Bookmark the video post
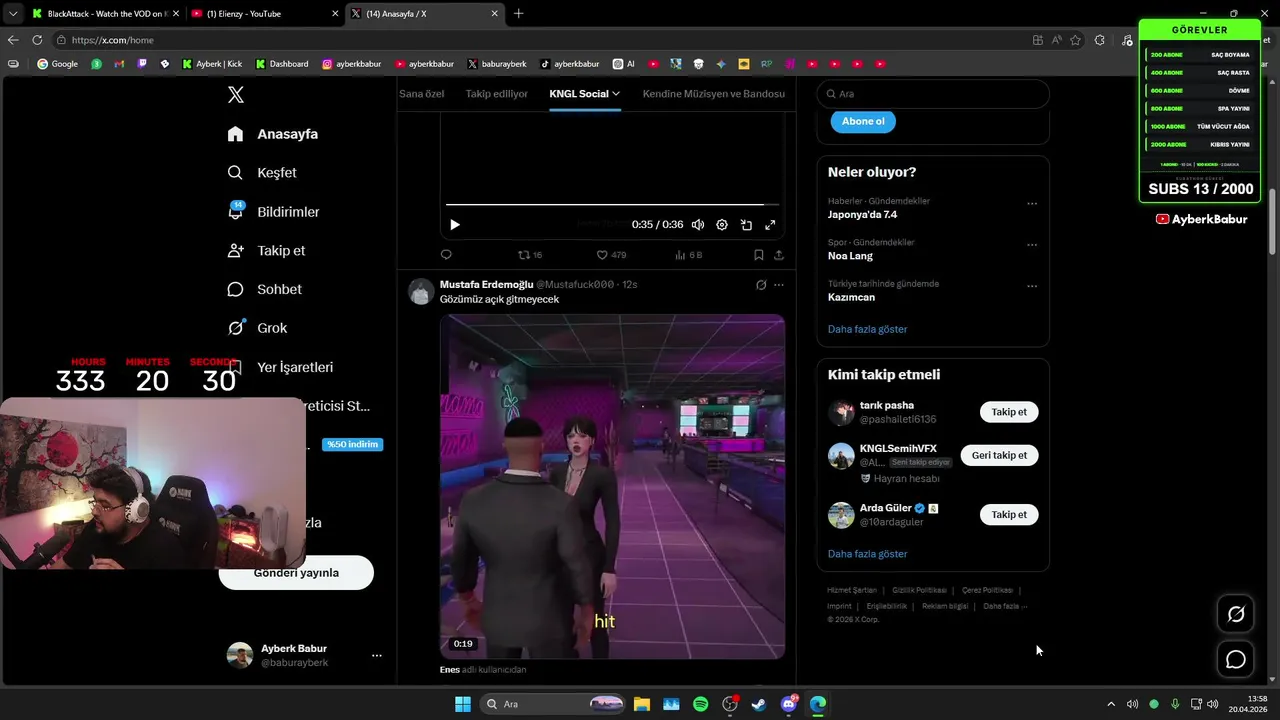 pos(758,255)
